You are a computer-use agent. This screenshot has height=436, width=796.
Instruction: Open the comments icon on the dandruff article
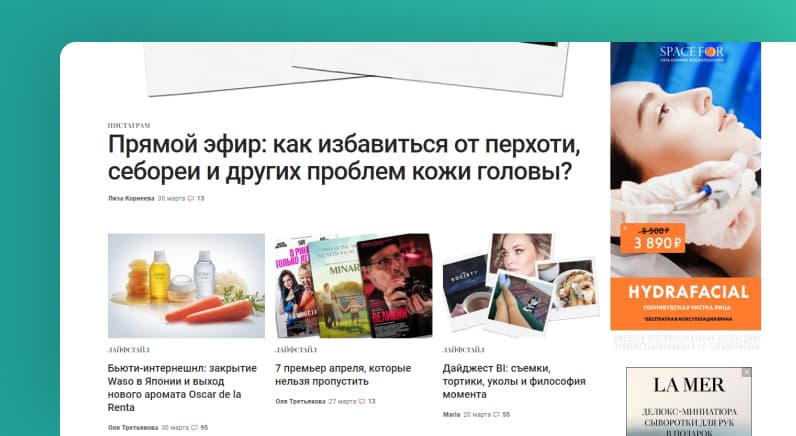coord(191,198)
